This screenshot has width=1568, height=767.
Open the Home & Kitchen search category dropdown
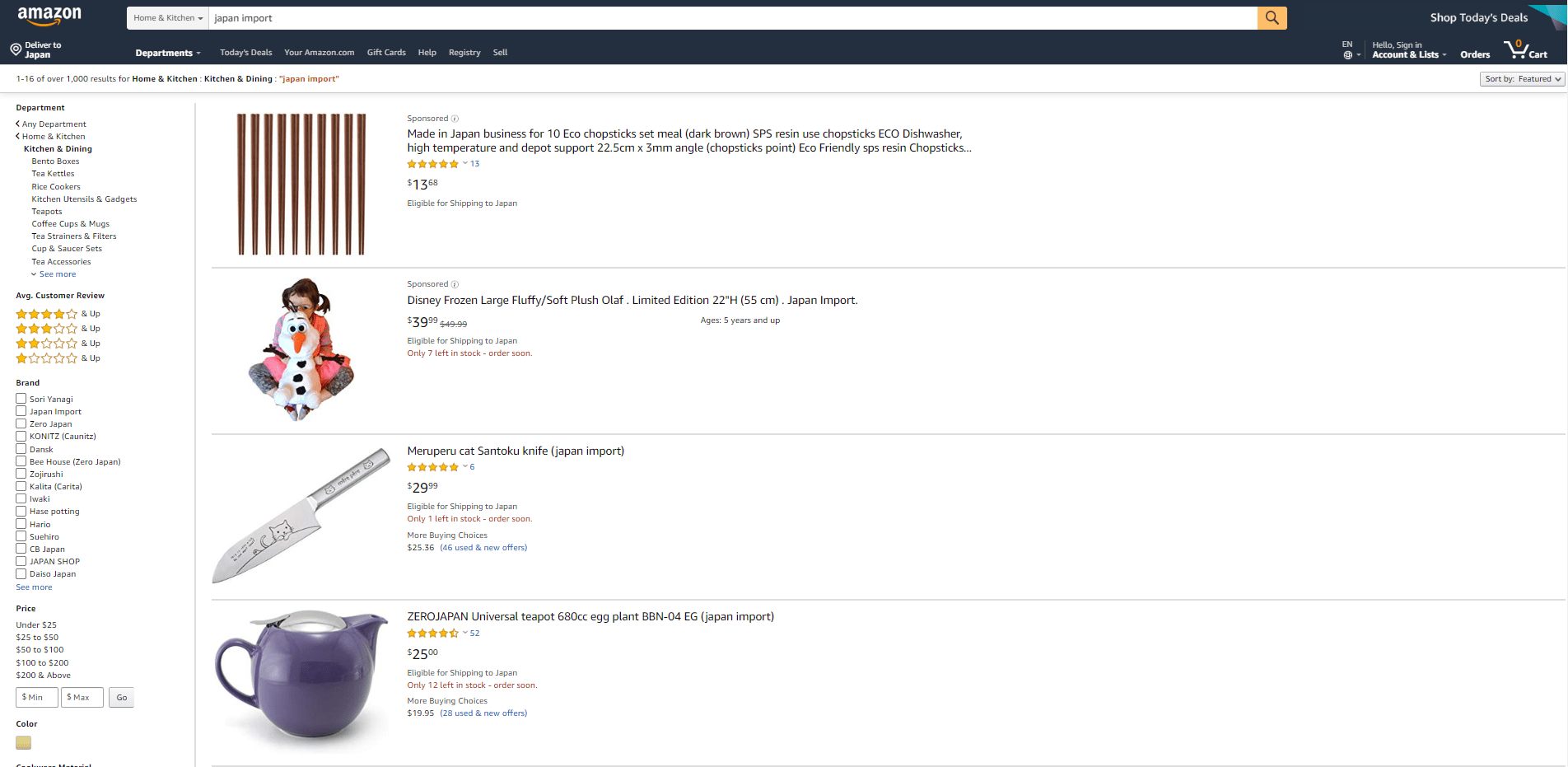[x=168, y=18]
